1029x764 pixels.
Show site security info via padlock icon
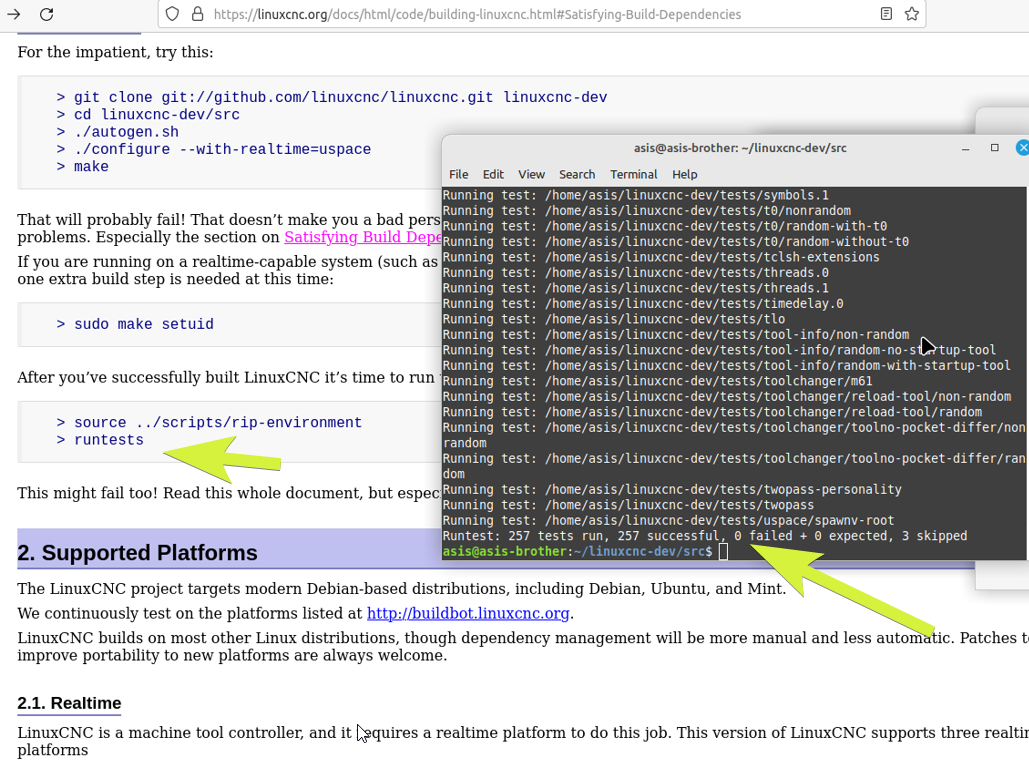coord(197,14)
